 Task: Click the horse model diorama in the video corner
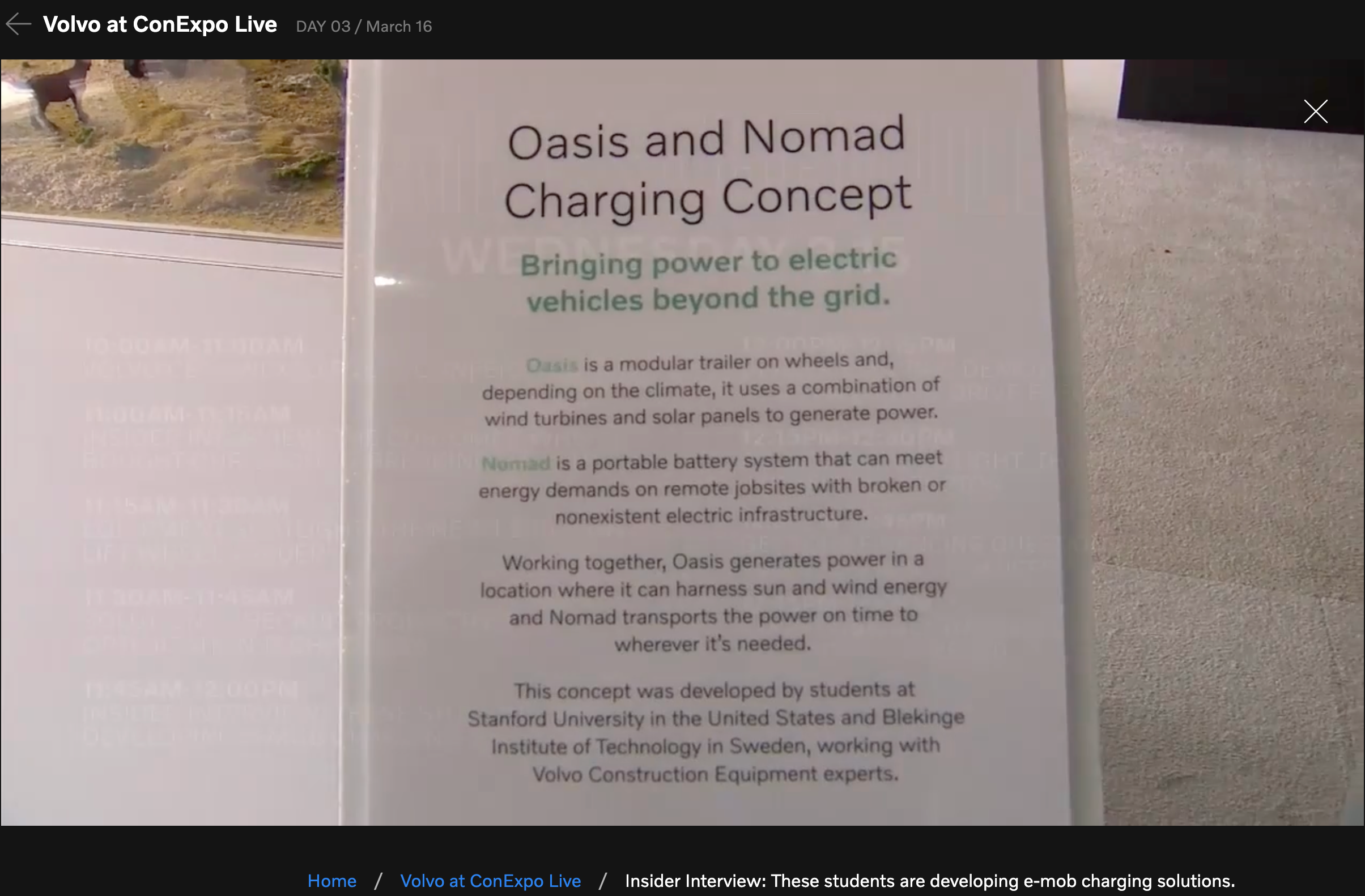point(172,143)
